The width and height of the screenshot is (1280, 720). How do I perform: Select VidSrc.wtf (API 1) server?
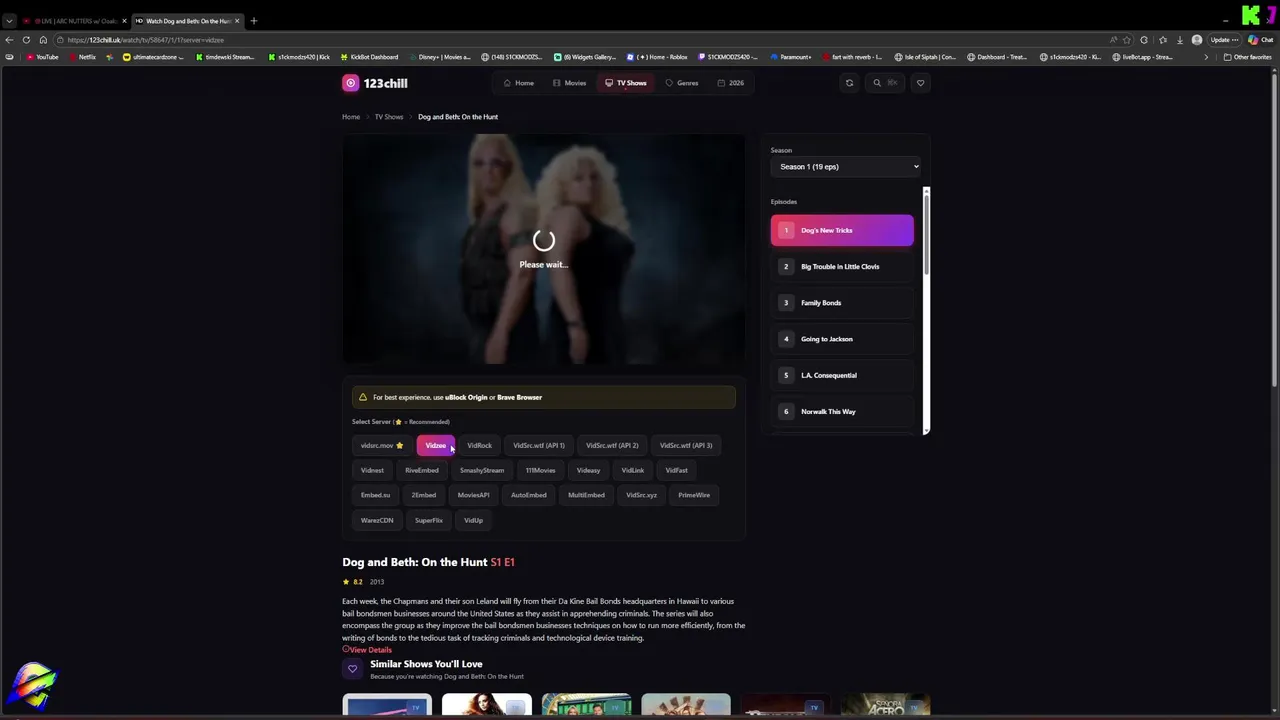coord(539,446)
